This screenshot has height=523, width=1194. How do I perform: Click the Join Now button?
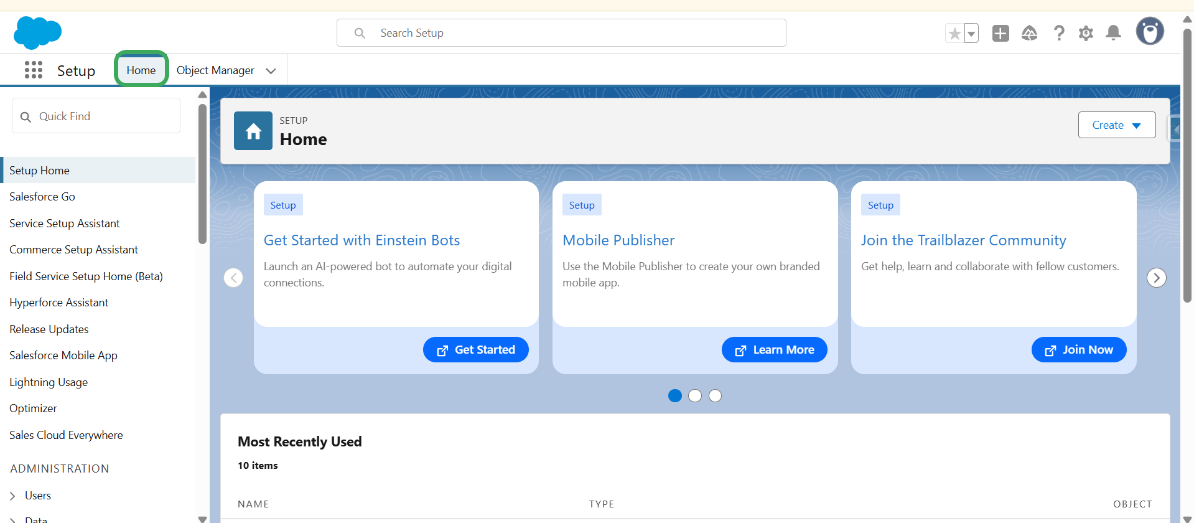1079,349
